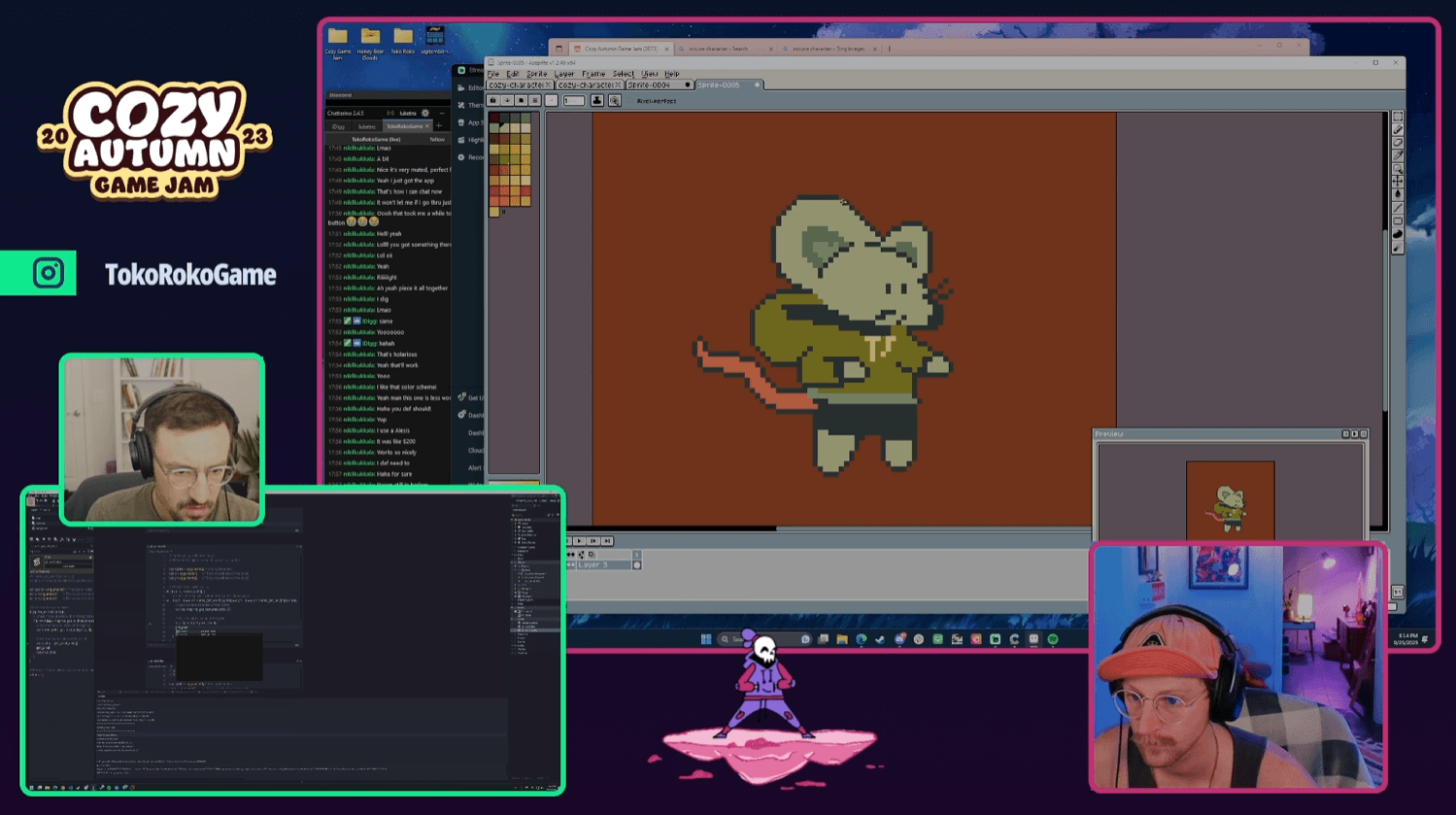Select the Line tool in Aseprite toolbox

[1398, 207]
